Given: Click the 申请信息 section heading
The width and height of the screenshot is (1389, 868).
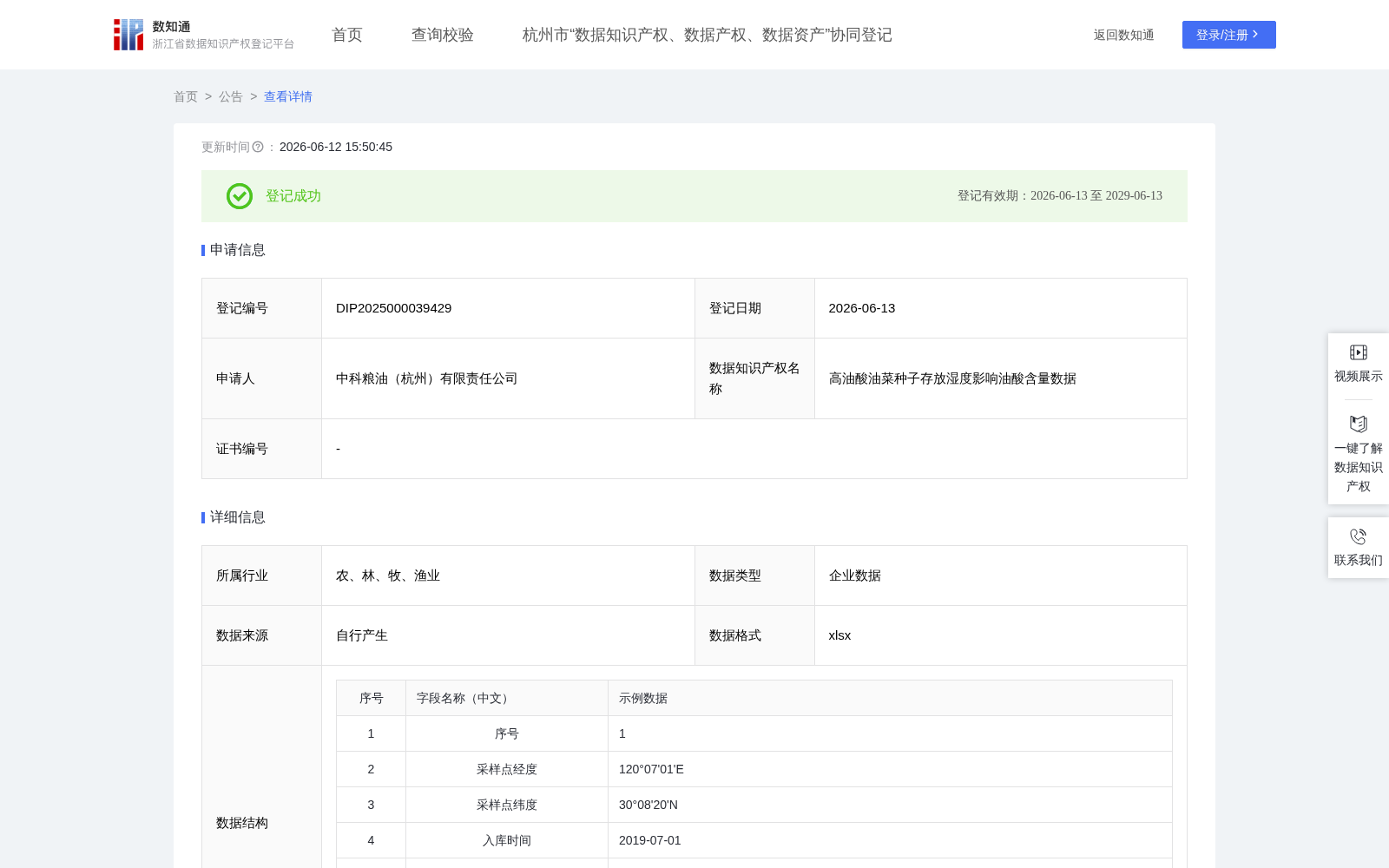Looking at the screenshot, I should point(238,250).
